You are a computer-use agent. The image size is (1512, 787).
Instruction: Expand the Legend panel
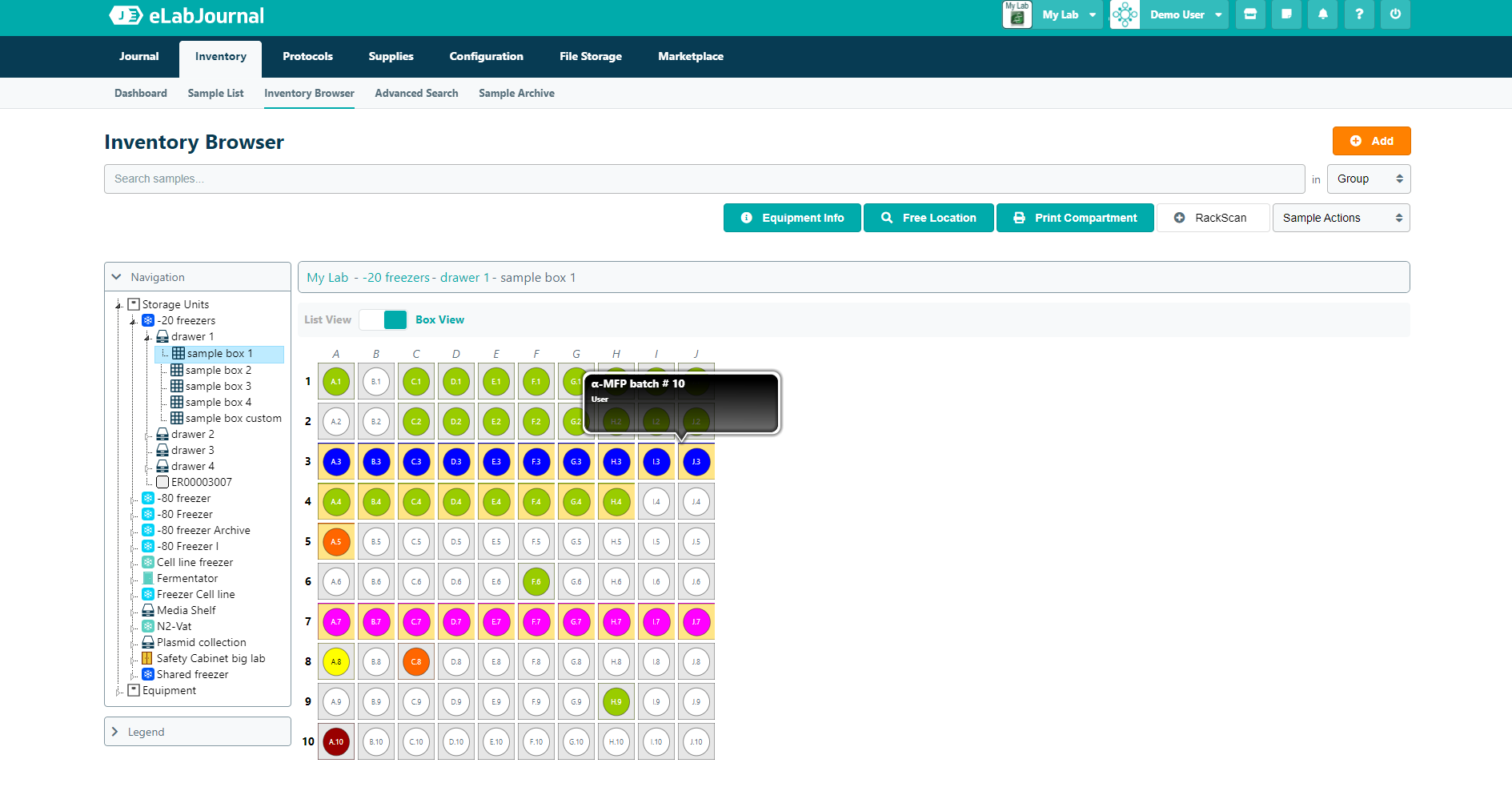(x=115, y=732)
